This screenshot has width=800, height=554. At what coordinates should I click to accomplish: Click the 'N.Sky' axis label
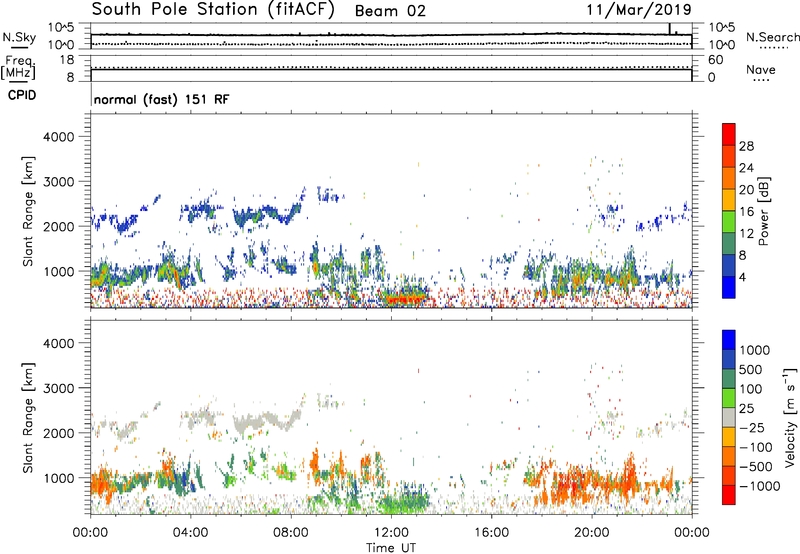(x=19, y=37)
